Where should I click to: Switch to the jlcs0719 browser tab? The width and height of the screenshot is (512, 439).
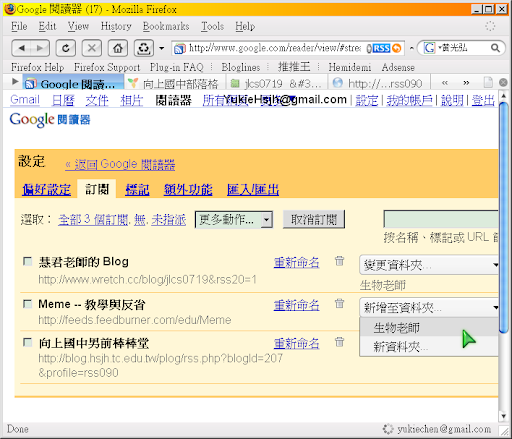click(x=277, y=83)
